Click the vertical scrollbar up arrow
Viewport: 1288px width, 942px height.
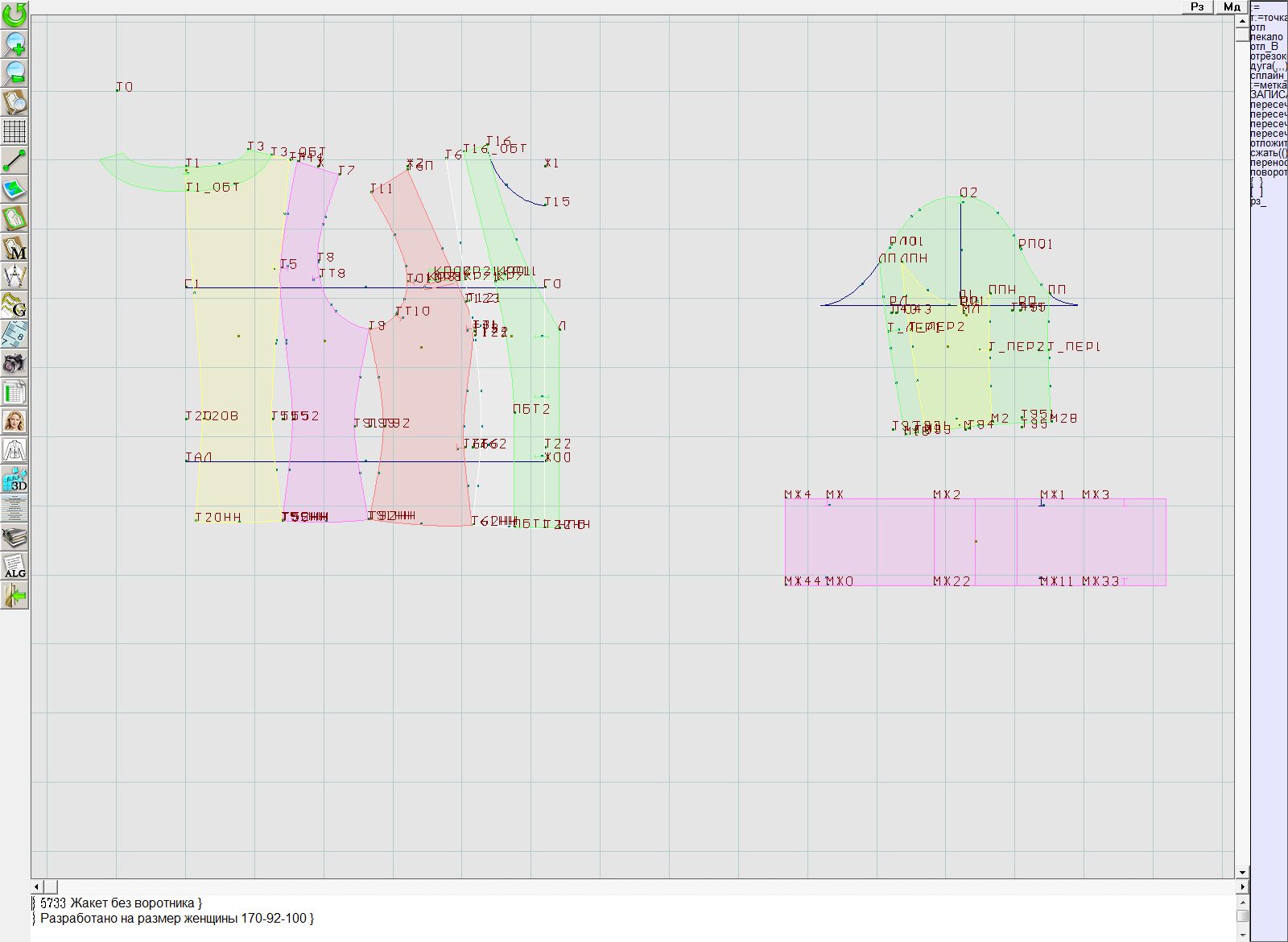pos(1242,20)
